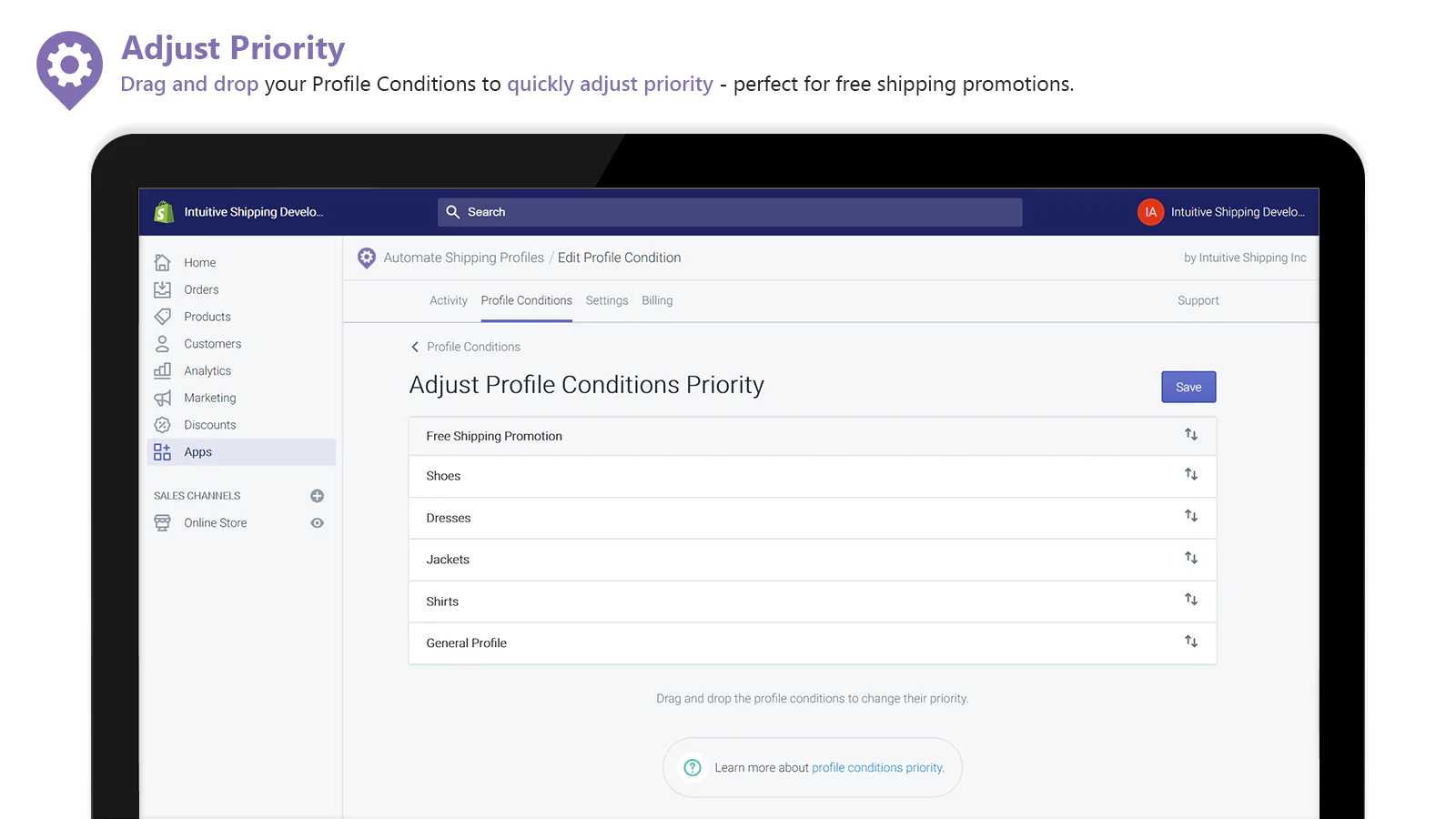Open Analytics via bar chart icon

[163, 370]
